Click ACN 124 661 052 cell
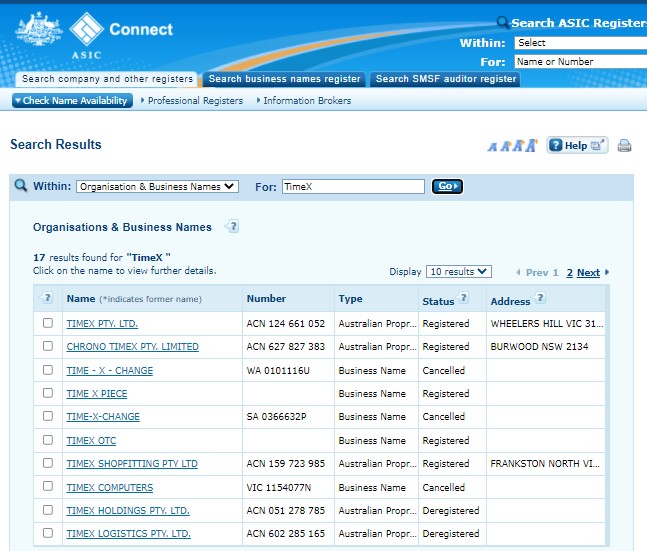 coord(286,324)
